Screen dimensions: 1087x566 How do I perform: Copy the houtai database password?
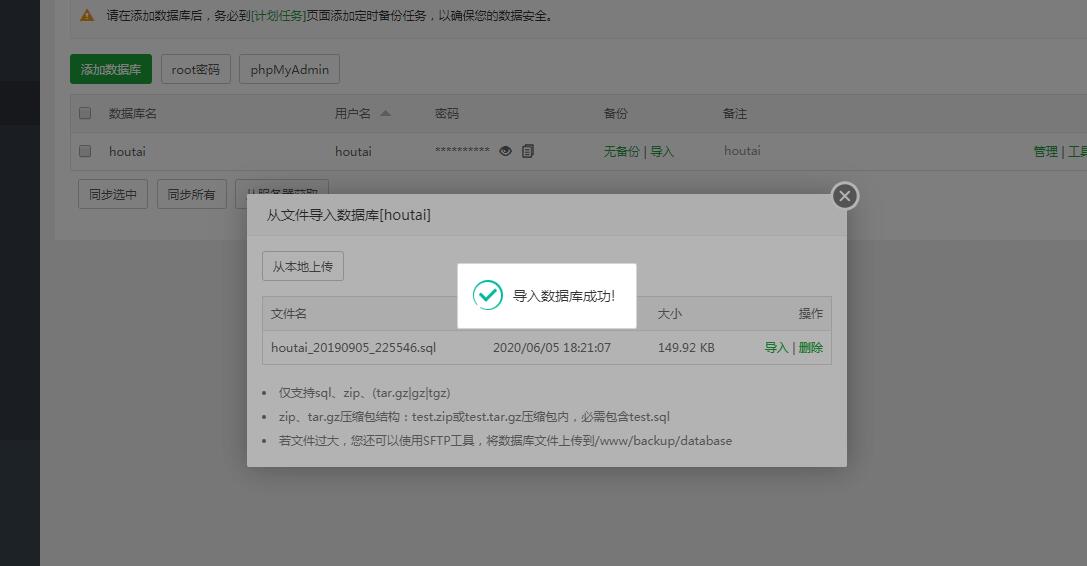click(528, 151)
